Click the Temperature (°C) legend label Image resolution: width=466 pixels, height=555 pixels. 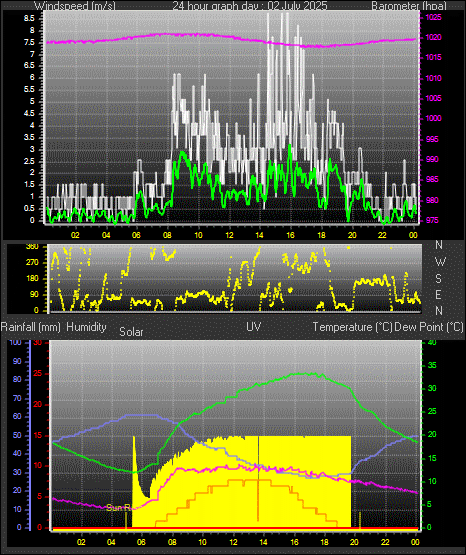coord(352,327)
